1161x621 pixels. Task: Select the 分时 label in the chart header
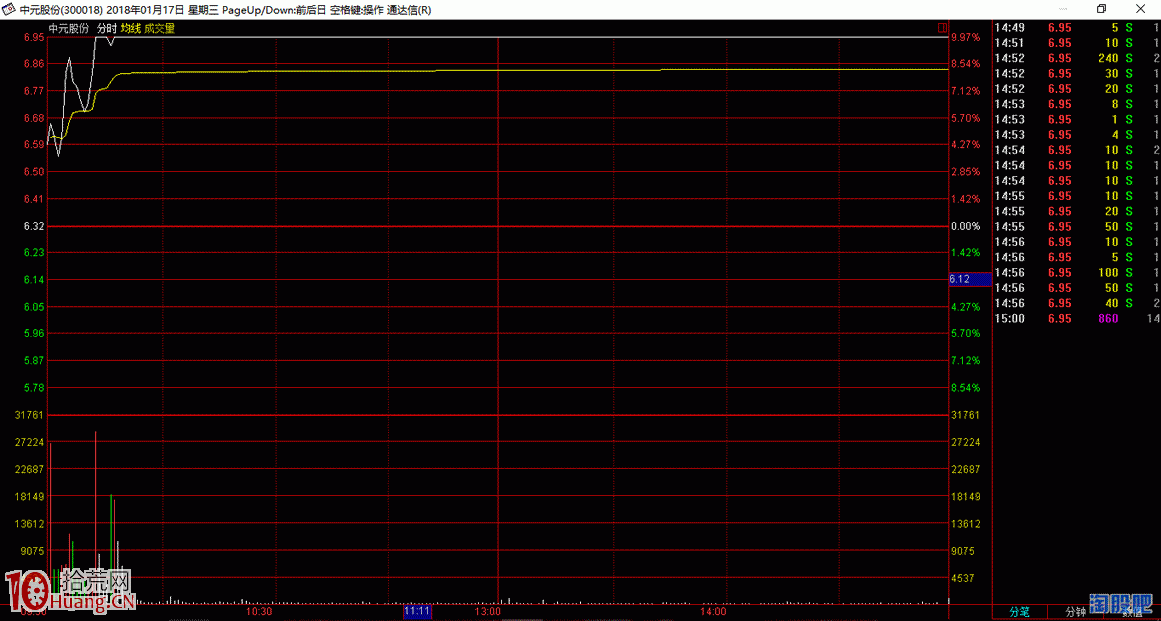click(107, 28)
